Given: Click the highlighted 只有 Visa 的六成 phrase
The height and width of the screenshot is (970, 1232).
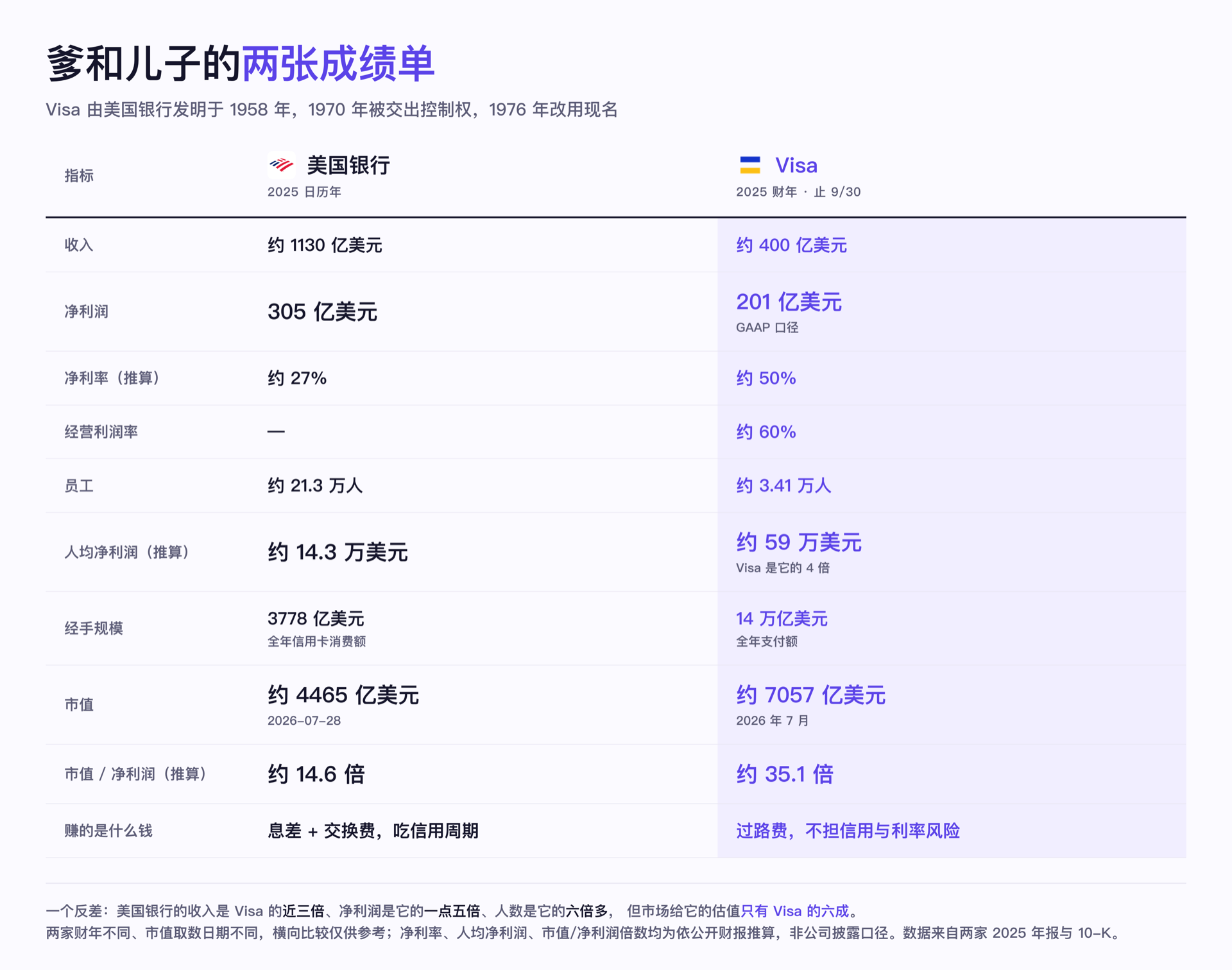Looking at the screenshot, I should click(x=795, y=911).
